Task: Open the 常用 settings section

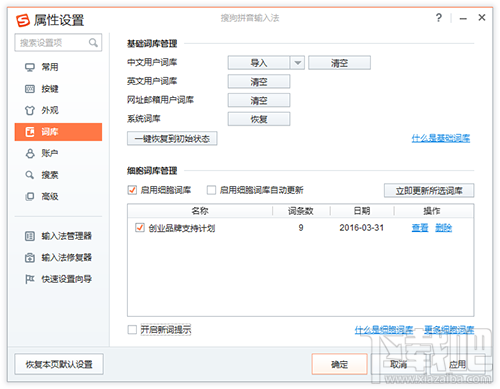Action: pos(58,67)
